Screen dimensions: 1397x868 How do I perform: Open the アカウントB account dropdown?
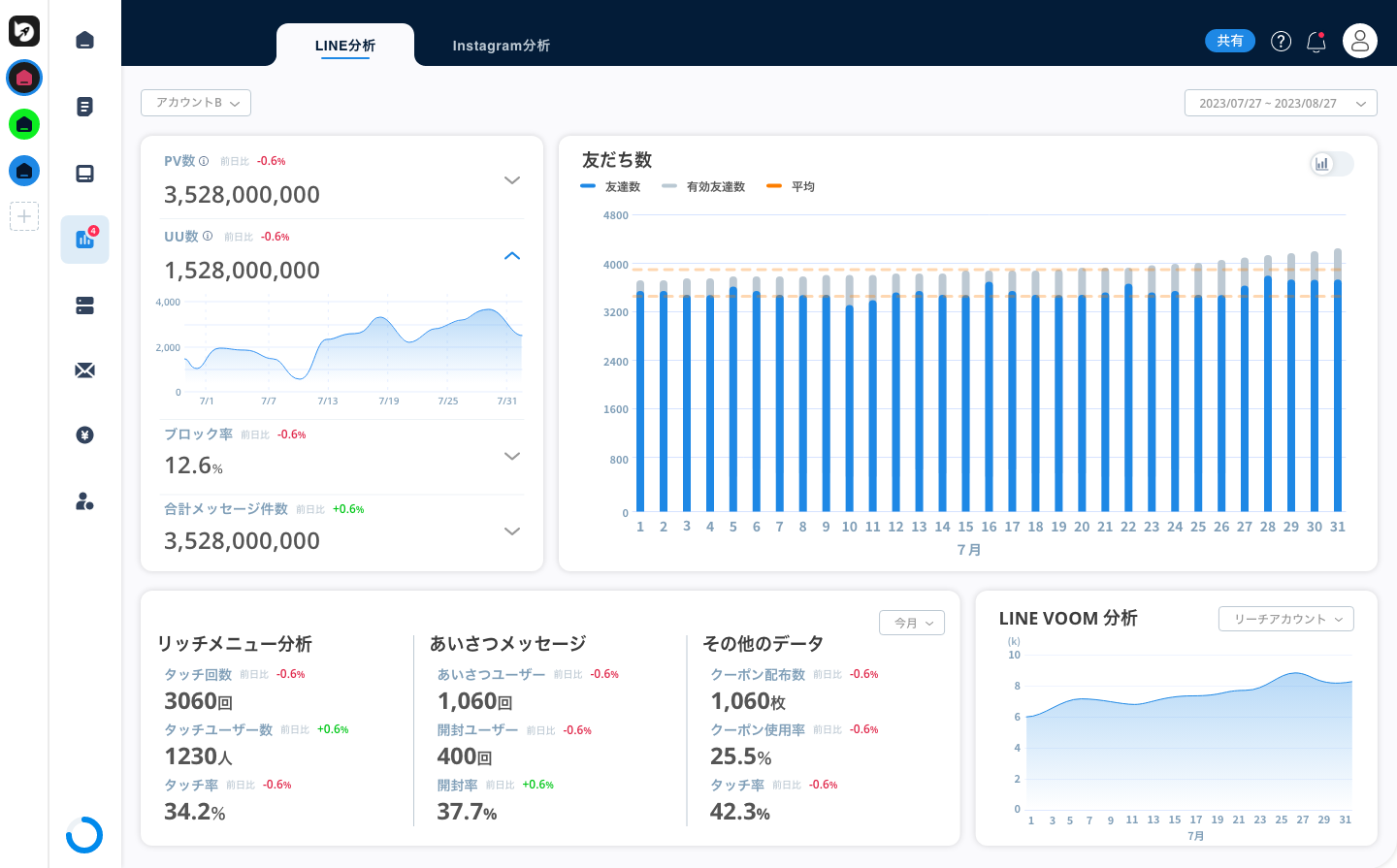tap(196, 103)
